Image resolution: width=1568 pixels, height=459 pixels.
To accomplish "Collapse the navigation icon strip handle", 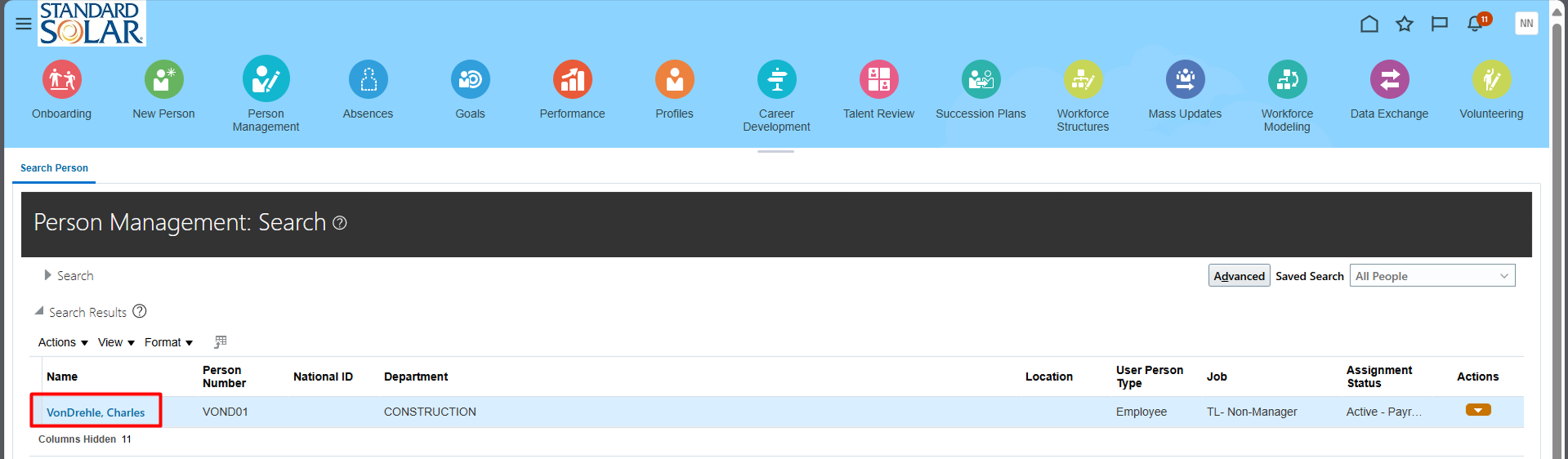I will (x=776, y=152).
